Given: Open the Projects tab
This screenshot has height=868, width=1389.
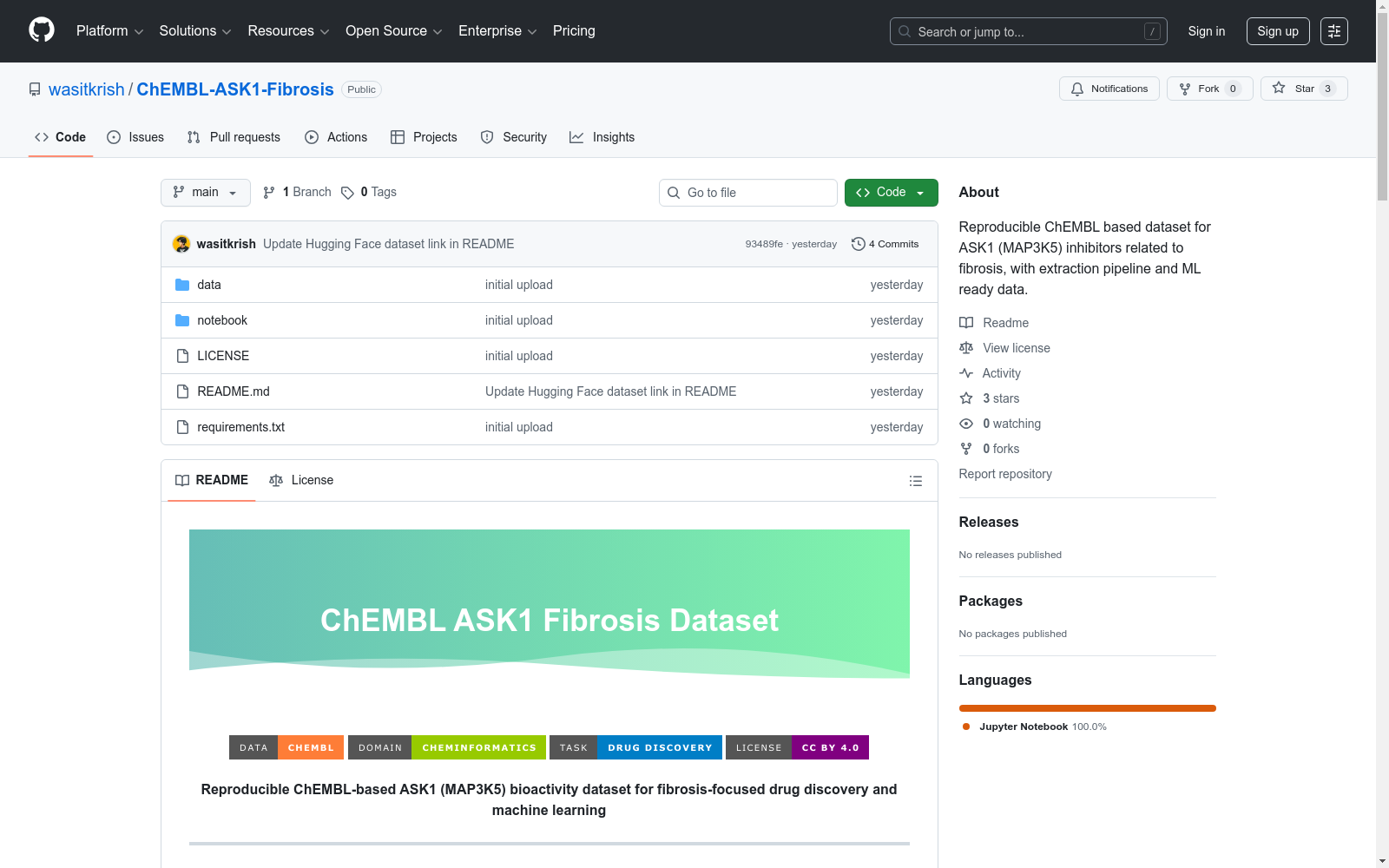Looking at the screenshot, I should [424, 137].
